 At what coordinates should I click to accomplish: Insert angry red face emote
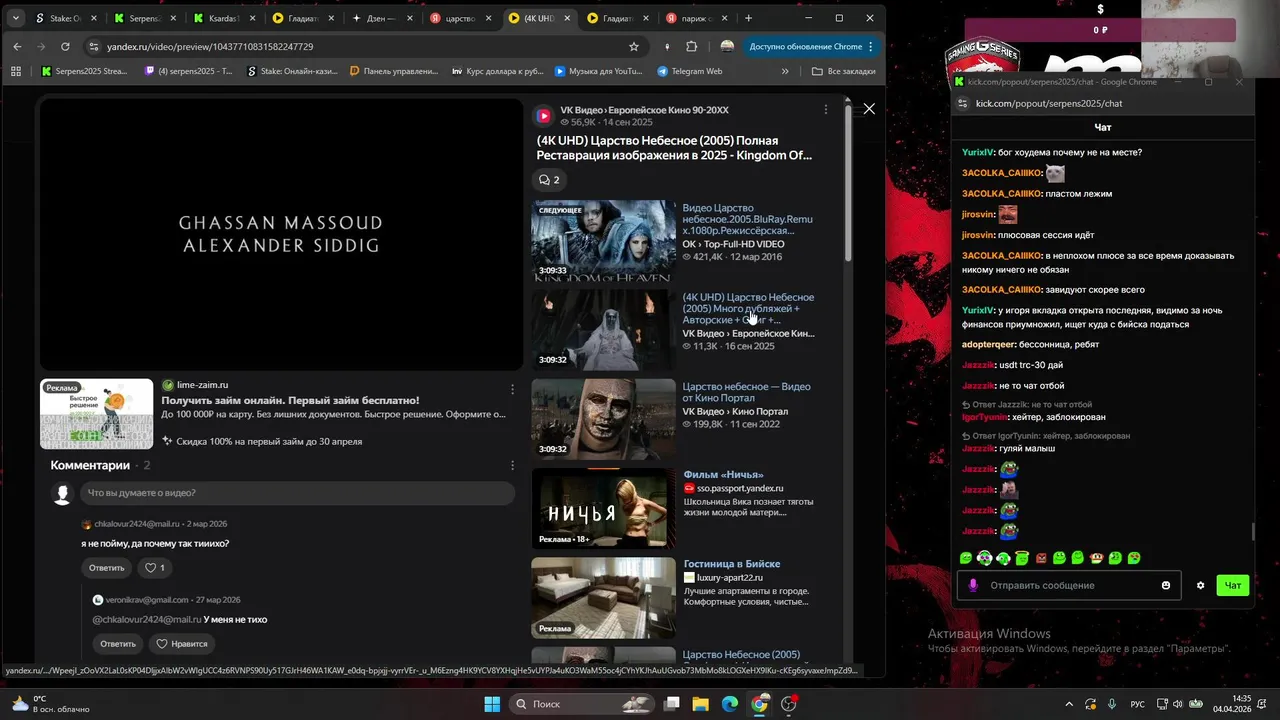point(1041,558)
